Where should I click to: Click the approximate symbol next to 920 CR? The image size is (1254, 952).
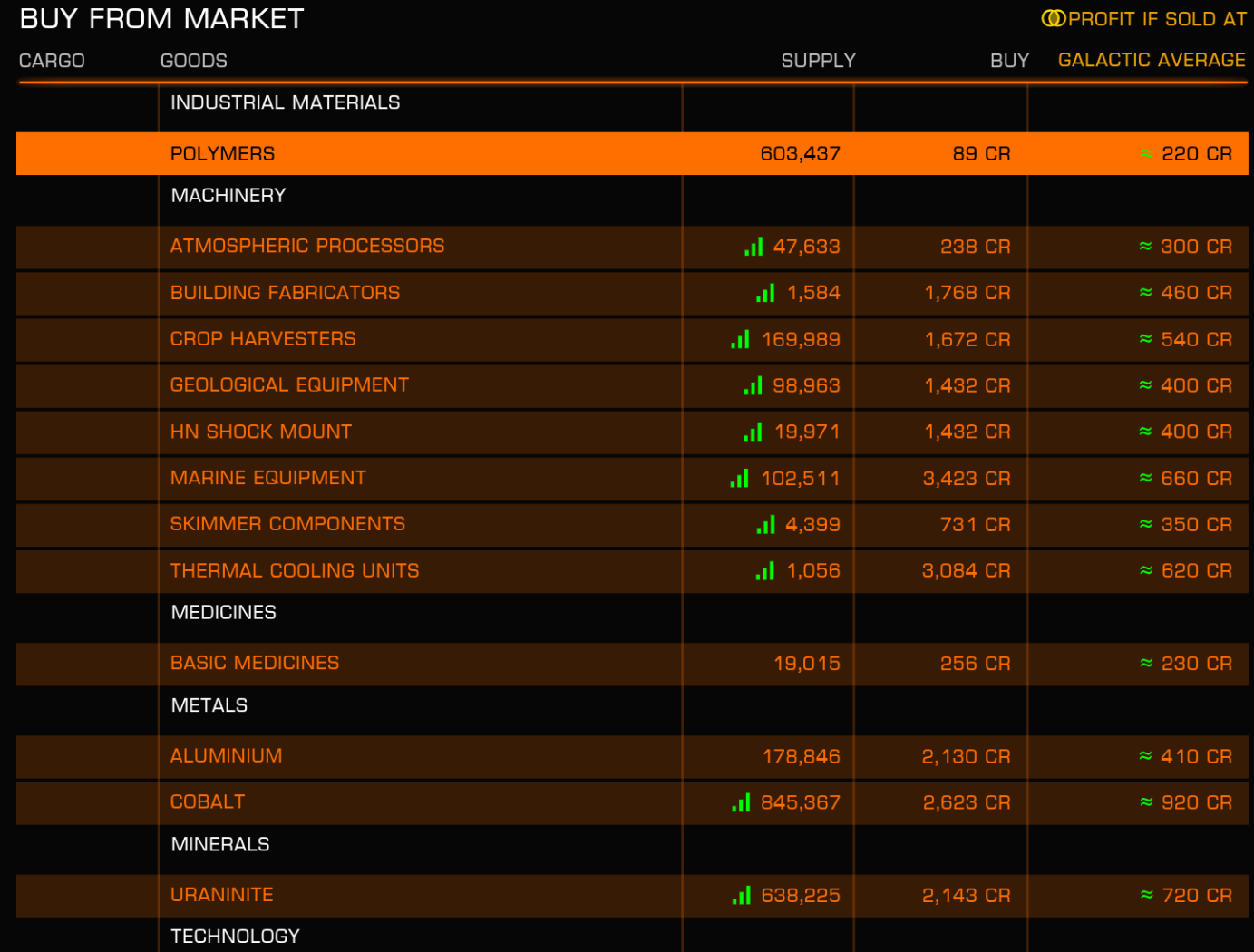(x=1146, y=801)
